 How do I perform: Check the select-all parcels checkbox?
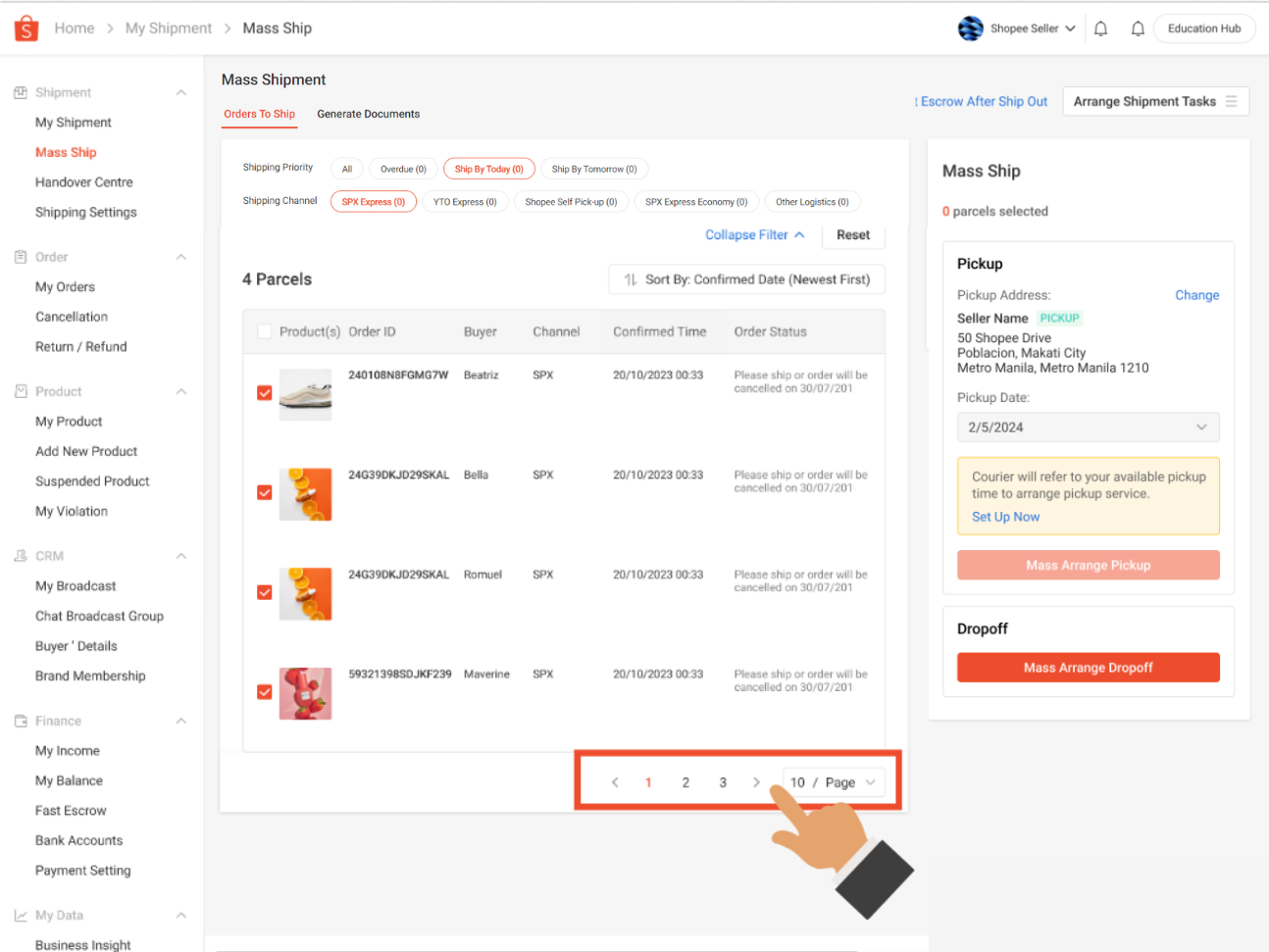pos(264,331)
